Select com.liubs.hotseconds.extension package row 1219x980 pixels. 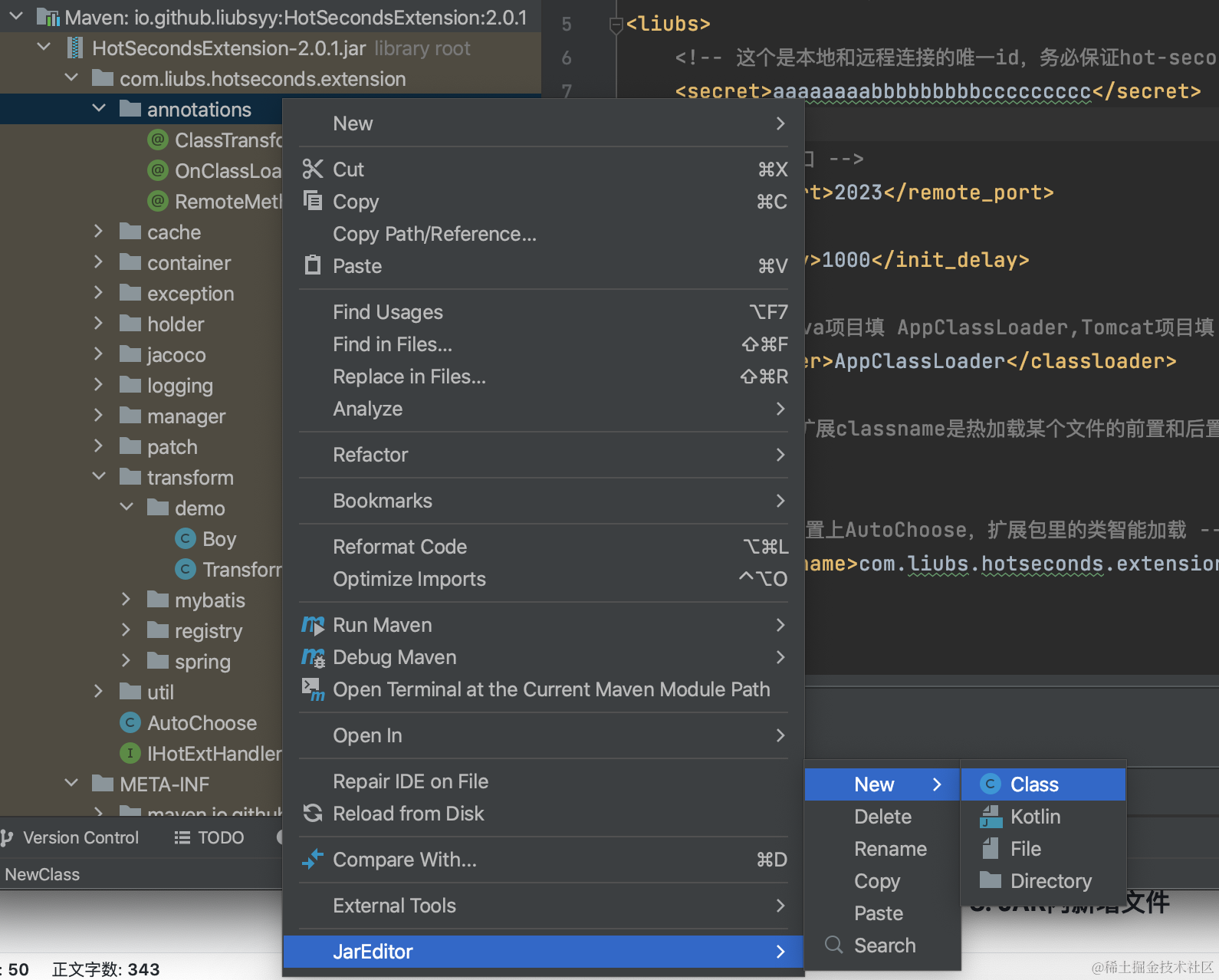click(x=271, y=79)
